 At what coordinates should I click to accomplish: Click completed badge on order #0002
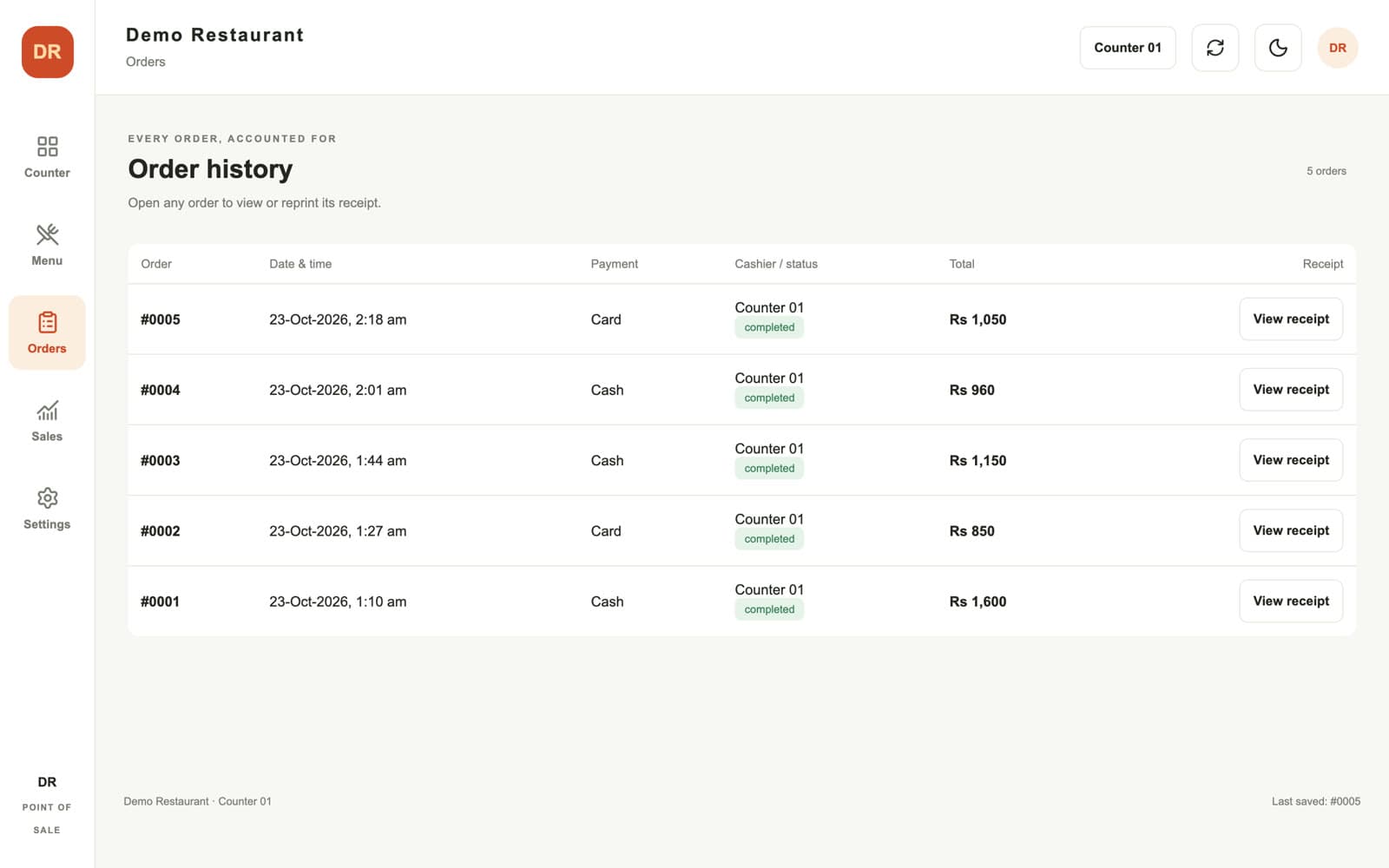(769, 539)
